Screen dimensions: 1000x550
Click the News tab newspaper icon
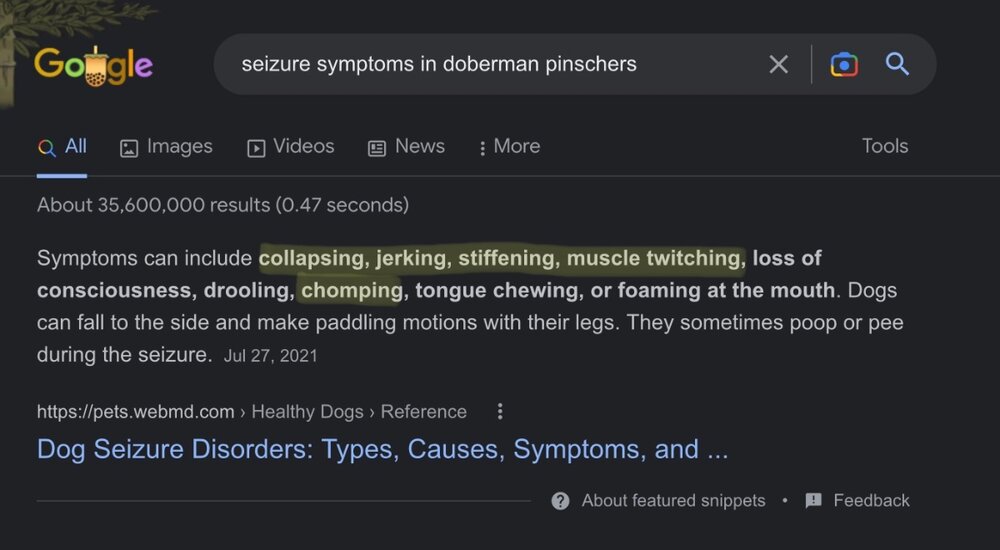click(377, 148)
